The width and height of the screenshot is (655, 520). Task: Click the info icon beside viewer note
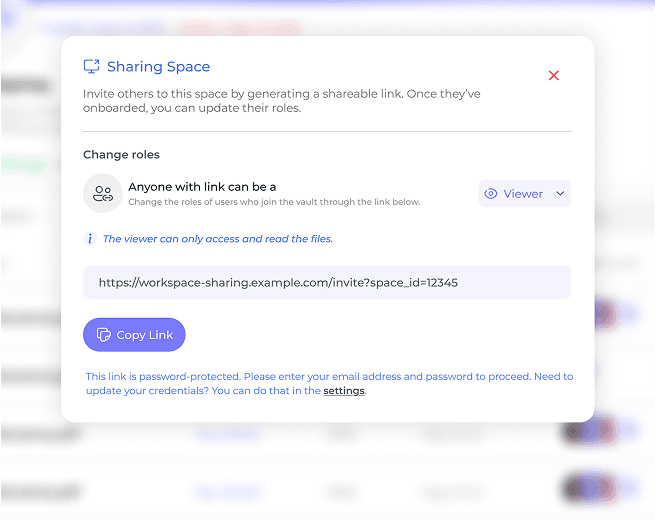click(90, 238)
